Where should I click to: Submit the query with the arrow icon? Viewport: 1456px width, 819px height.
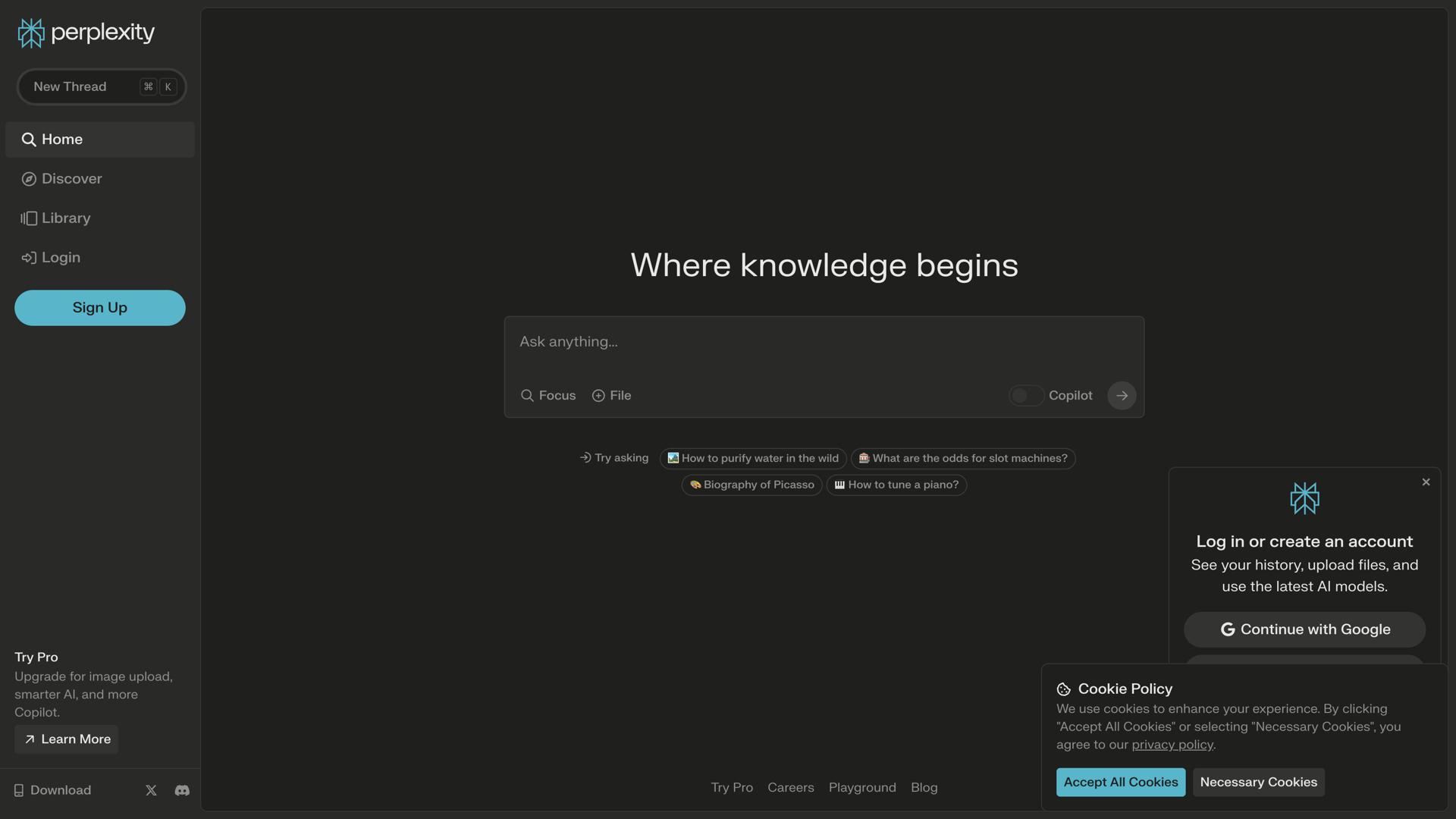(x=1122, y=395)
